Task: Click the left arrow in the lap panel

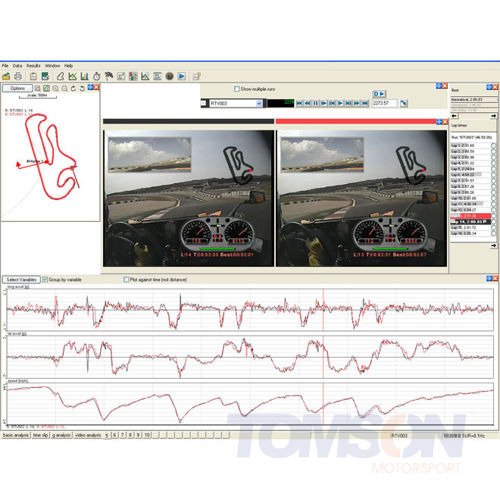Action: tap(455, 116)
